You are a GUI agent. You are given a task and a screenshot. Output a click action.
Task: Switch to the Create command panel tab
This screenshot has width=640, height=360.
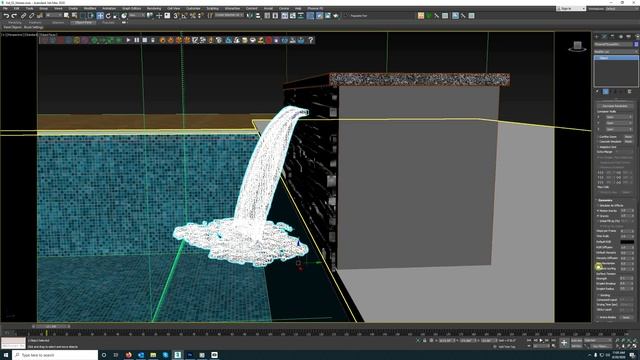point(596,37)
